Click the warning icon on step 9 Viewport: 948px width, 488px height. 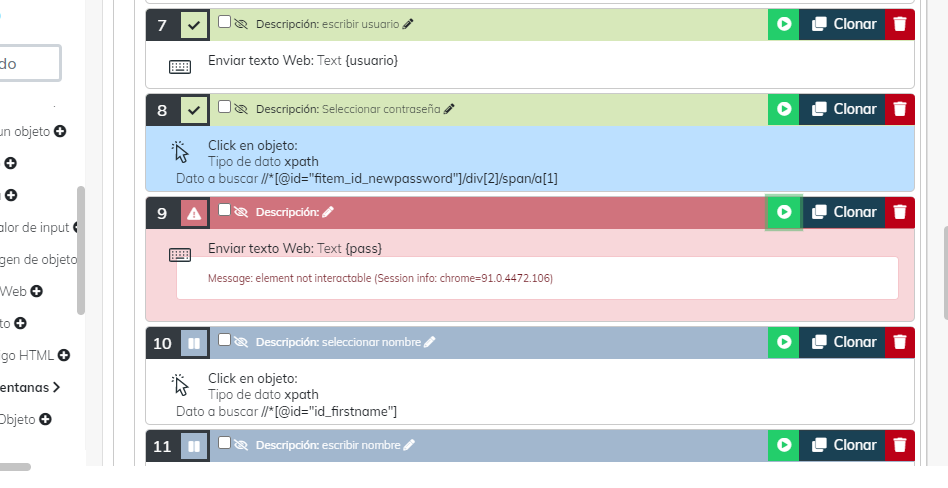point(194,212)
